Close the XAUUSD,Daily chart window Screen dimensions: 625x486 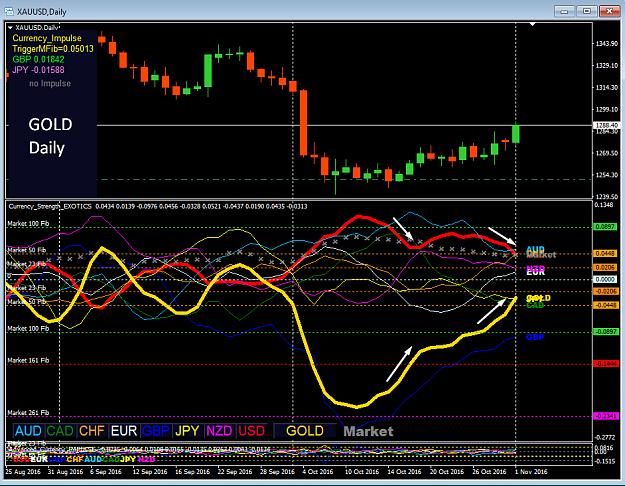609,11
